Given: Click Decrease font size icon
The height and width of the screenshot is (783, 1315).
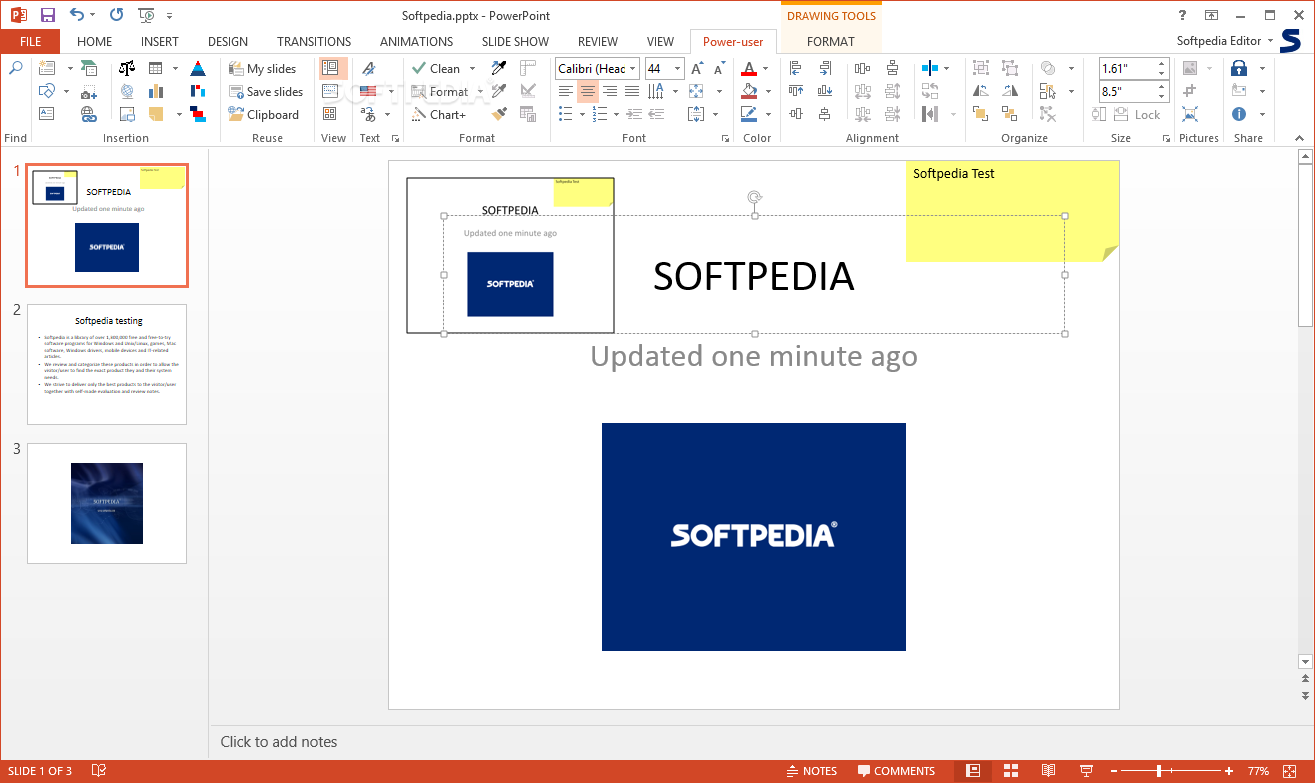Looking at the screenshot, I should point(718,68).
